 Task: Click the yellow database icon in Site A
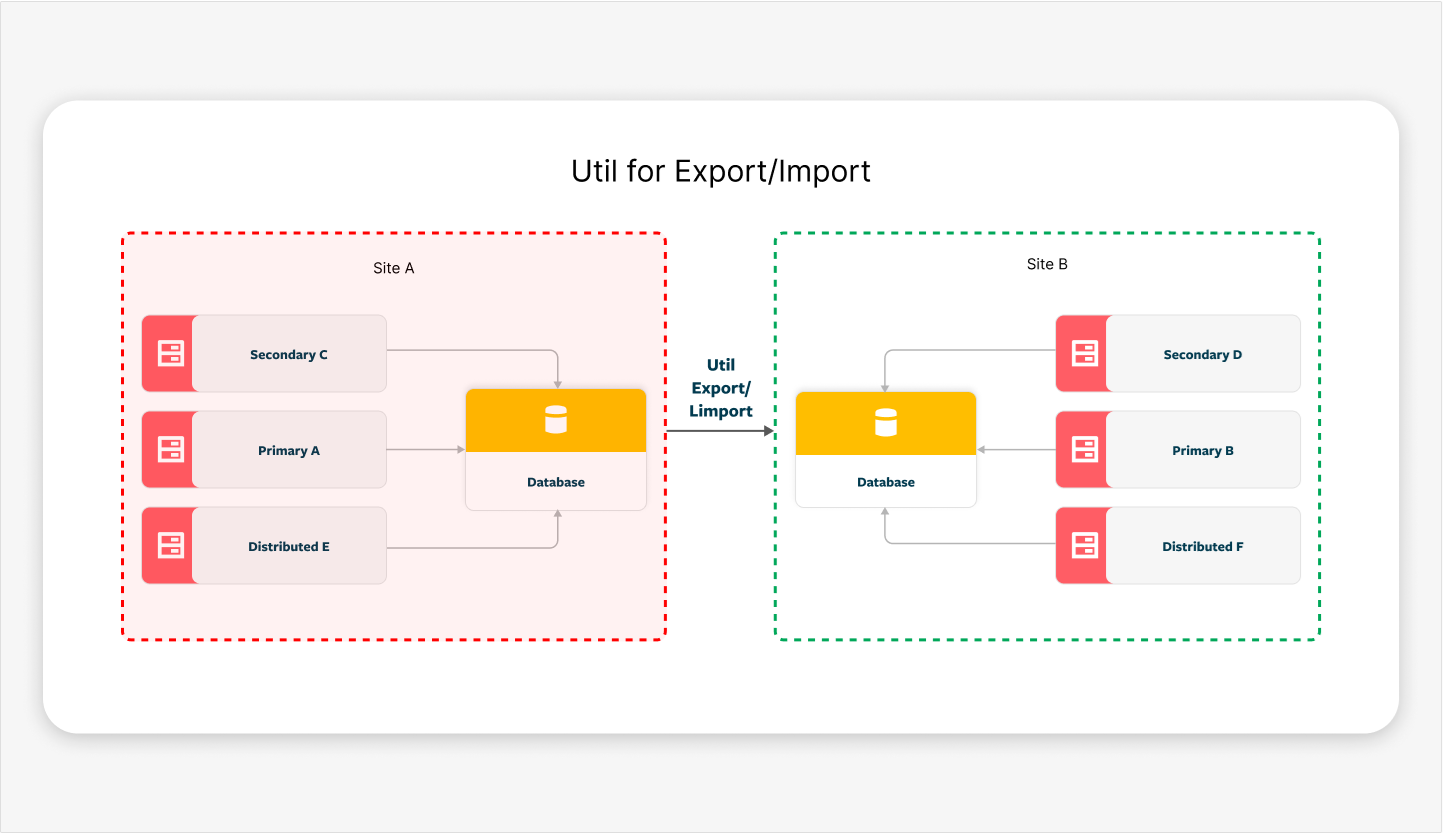555,420
